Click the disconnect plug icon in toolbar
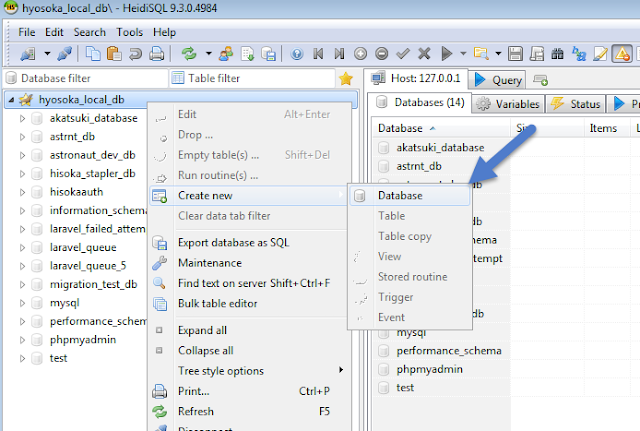Screen dimensions: 640x431 [65, 54]
